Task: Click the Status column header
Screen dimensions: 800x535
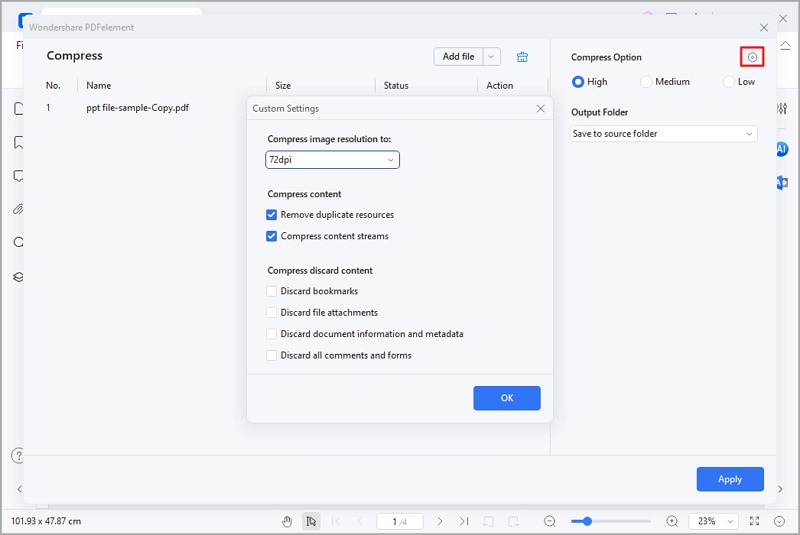Action: (x=396, y=85)
